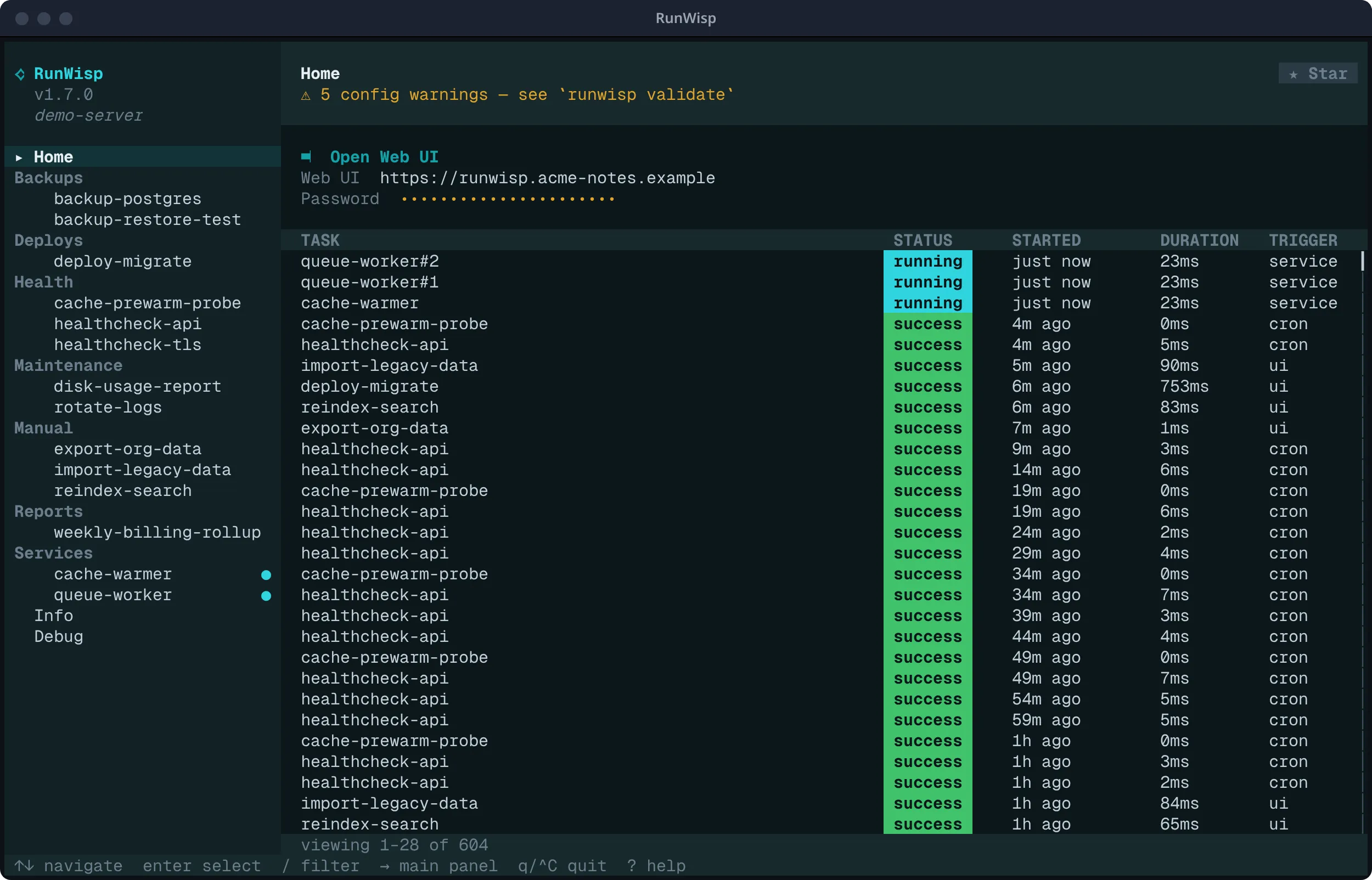Click the Manual group heading
Screen dimensions: 1372x880
point(44,428)
